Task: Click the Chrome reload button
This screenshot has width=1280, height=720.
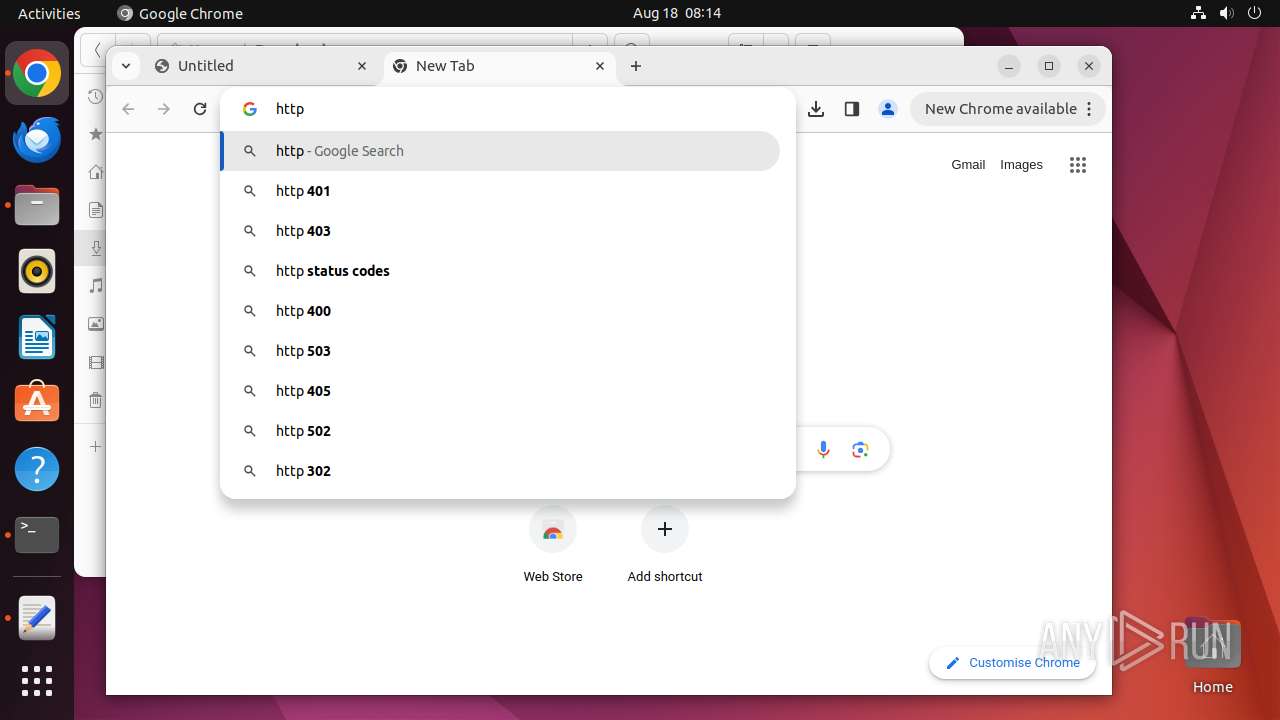Action: (x=200, y=109)
